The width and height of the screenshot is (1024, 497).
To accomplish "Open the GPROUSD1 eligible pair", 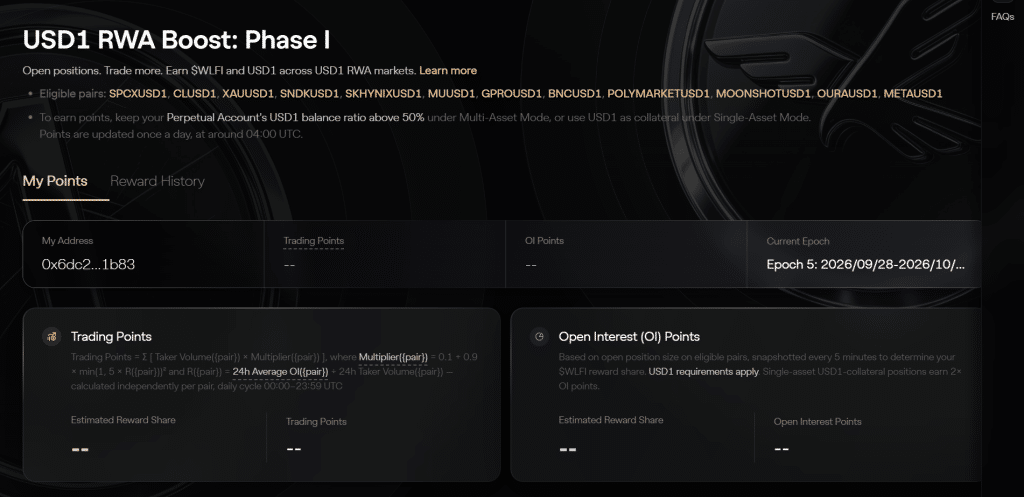I will 511,94.
